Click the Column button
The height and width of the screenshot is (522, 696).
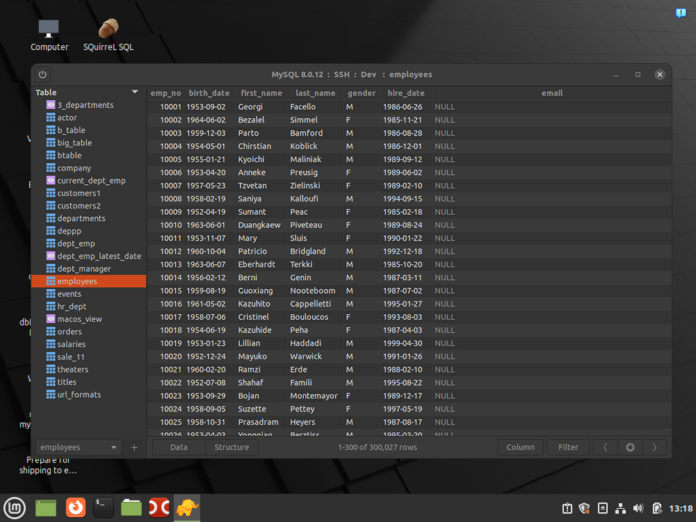coord(520,448)
